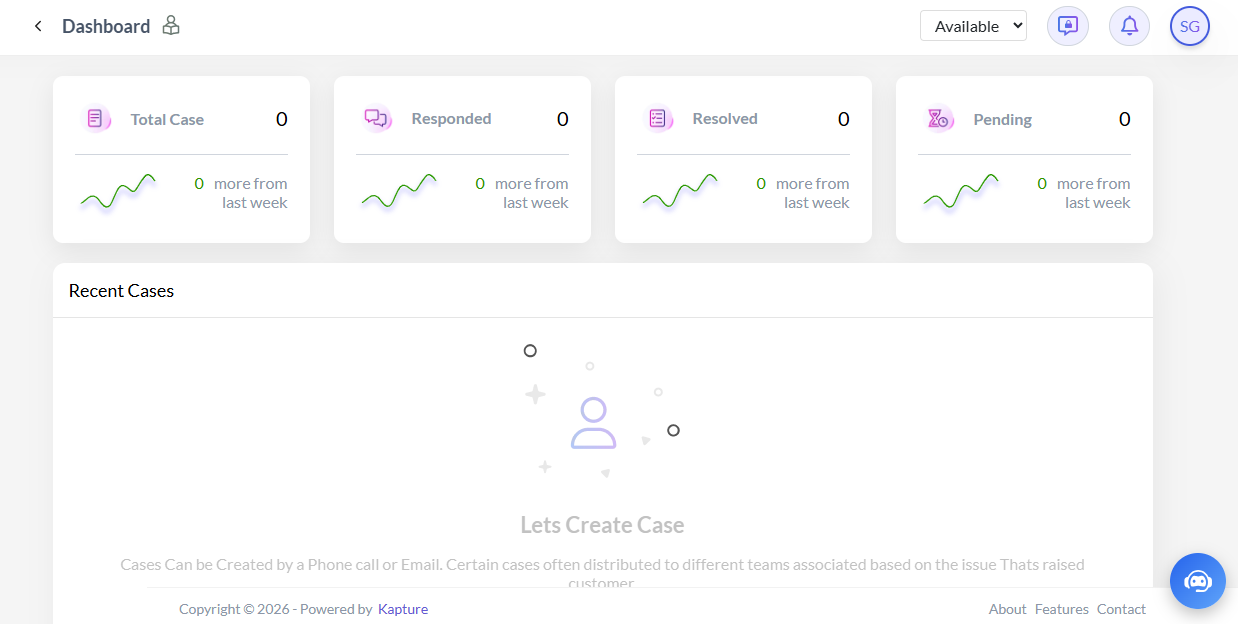Click the Recent Cases heading
This screenshot has height=624, width=1238.
point(121,291)
